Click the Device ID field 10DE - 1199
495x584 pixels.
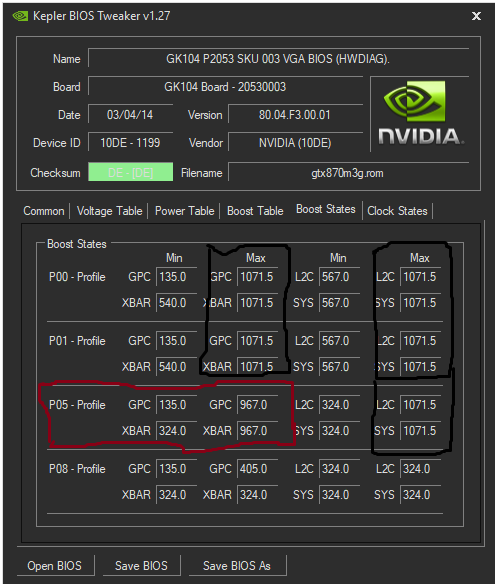130,143
